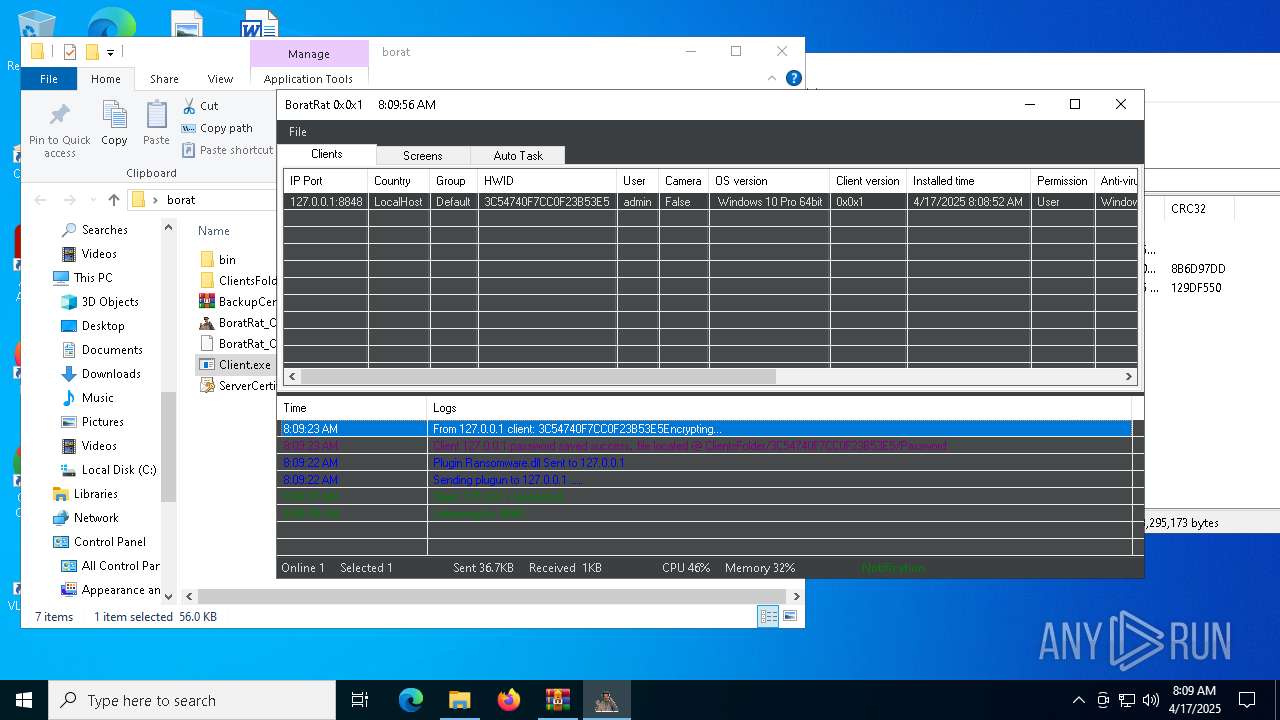Switch to Auto Task tab
The width and height of the screenshot is (1280, 720).
(x=518, y=155)
